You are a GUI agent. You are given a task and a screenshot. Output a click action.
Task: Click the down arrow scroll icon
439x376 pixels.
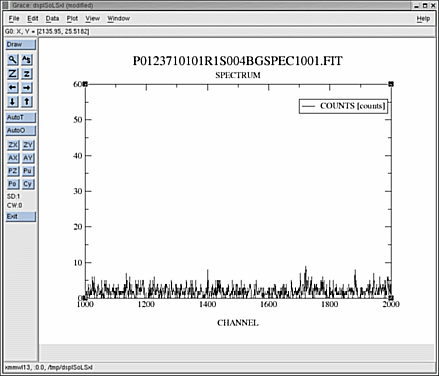pos(13,101)
